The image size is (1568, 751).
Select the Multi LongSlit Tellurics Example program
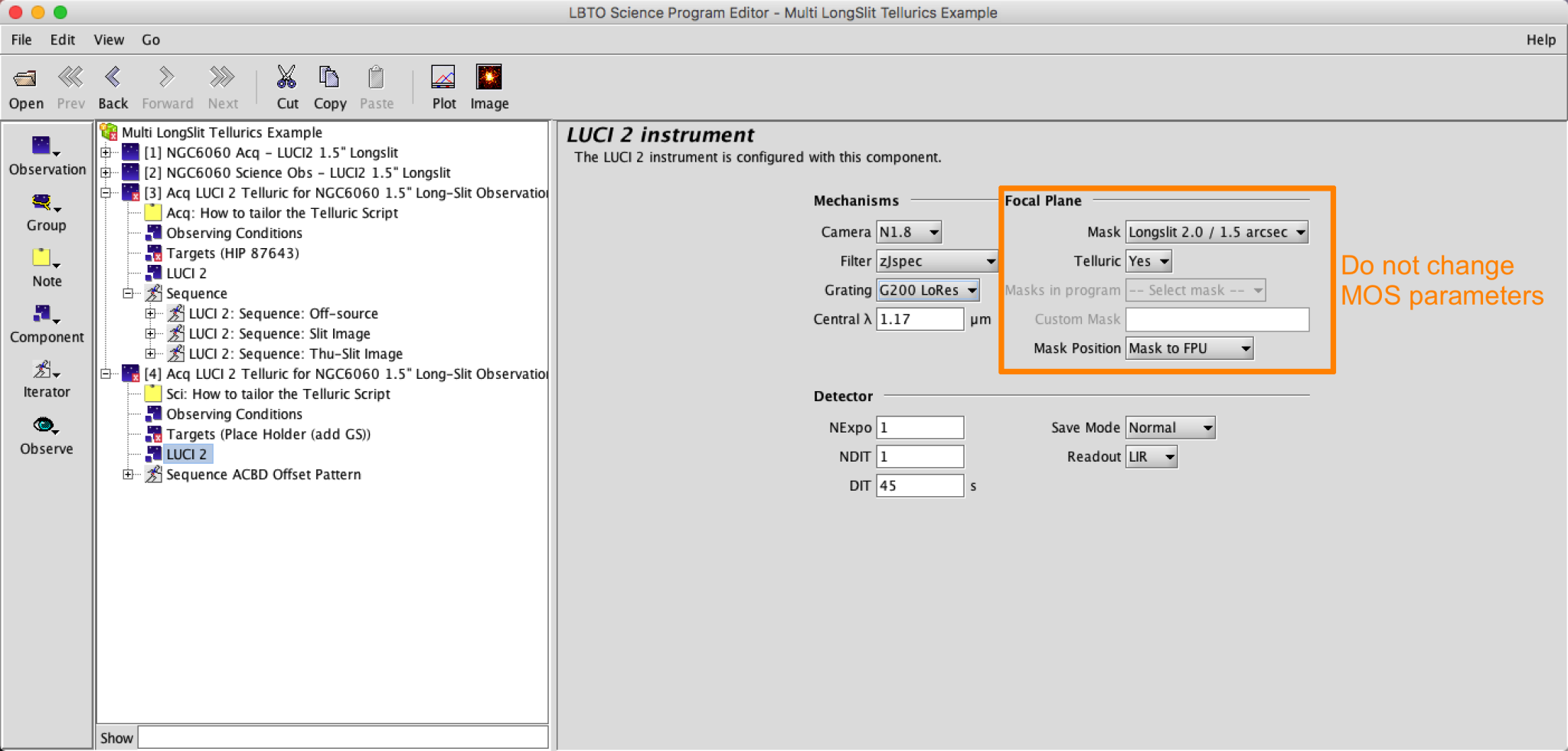pyautogui.click(x=222, y=132)
